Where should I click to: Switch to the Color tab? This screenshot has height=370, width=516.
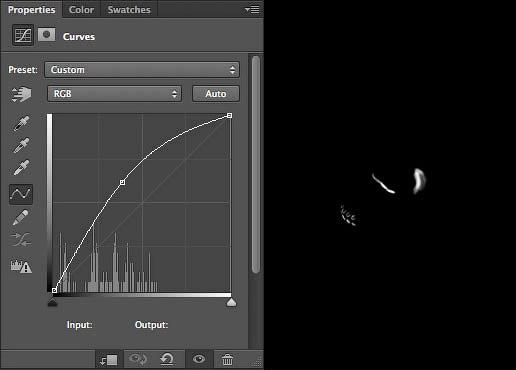click(x=81, y=10)
